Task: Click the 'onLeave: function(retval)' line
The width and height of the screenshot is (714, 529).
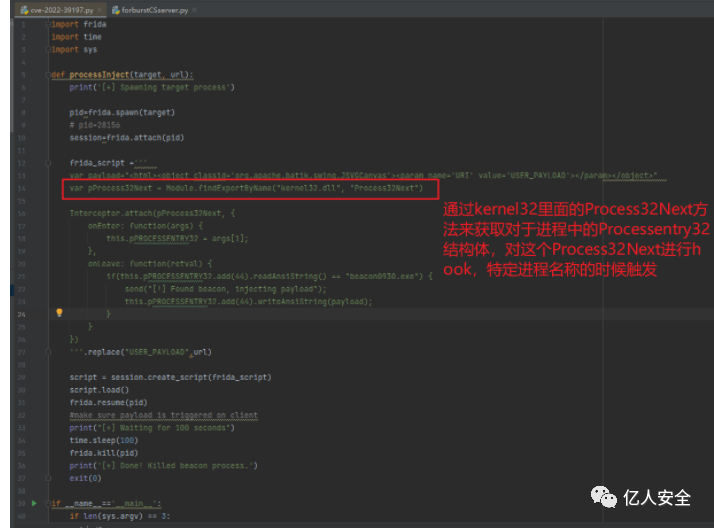Action: tap(150, 264)
